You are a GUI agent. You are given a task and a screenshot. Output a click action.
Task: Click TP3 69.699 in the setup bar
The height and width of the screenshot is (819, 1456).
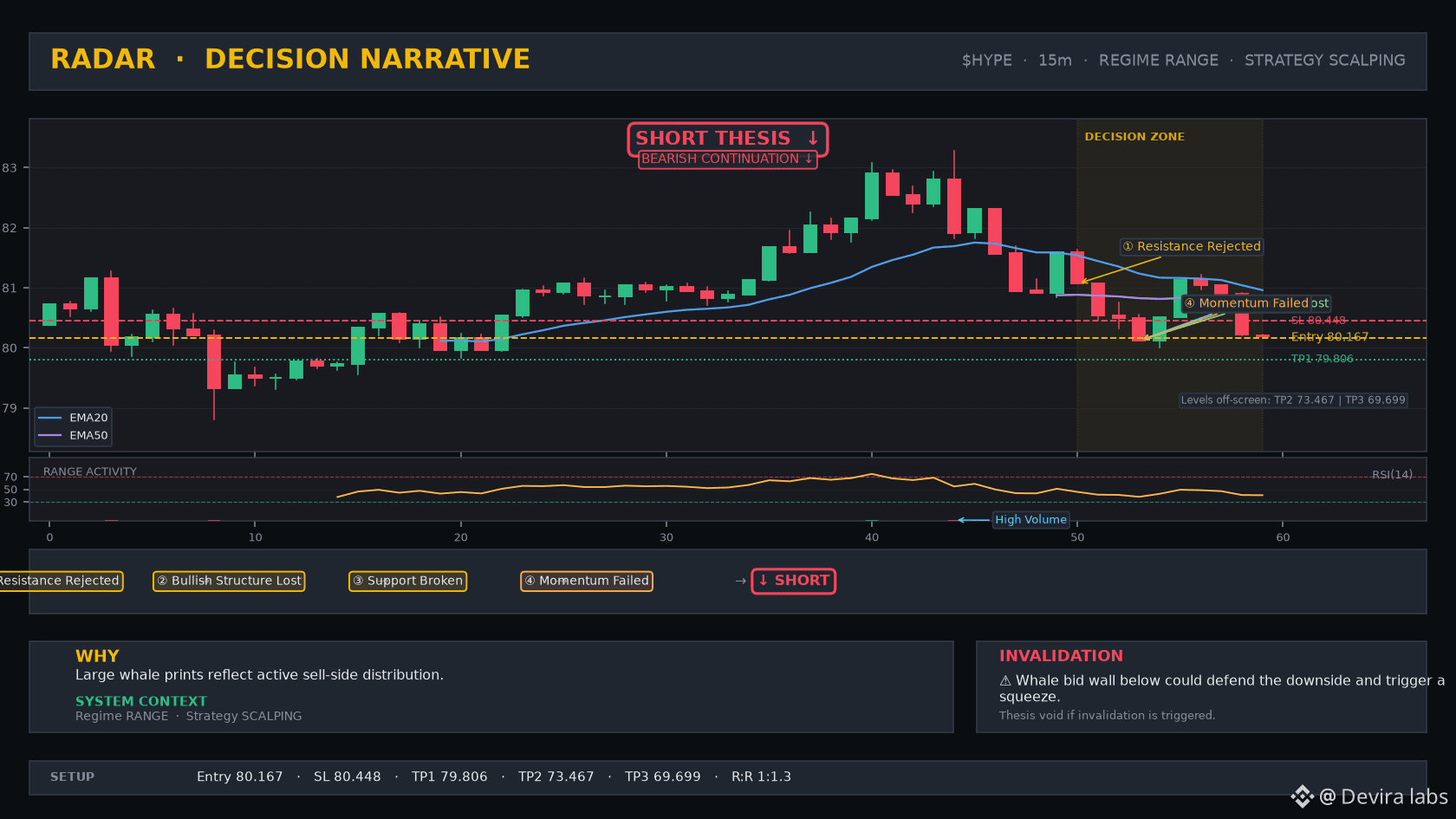point(663,777)
